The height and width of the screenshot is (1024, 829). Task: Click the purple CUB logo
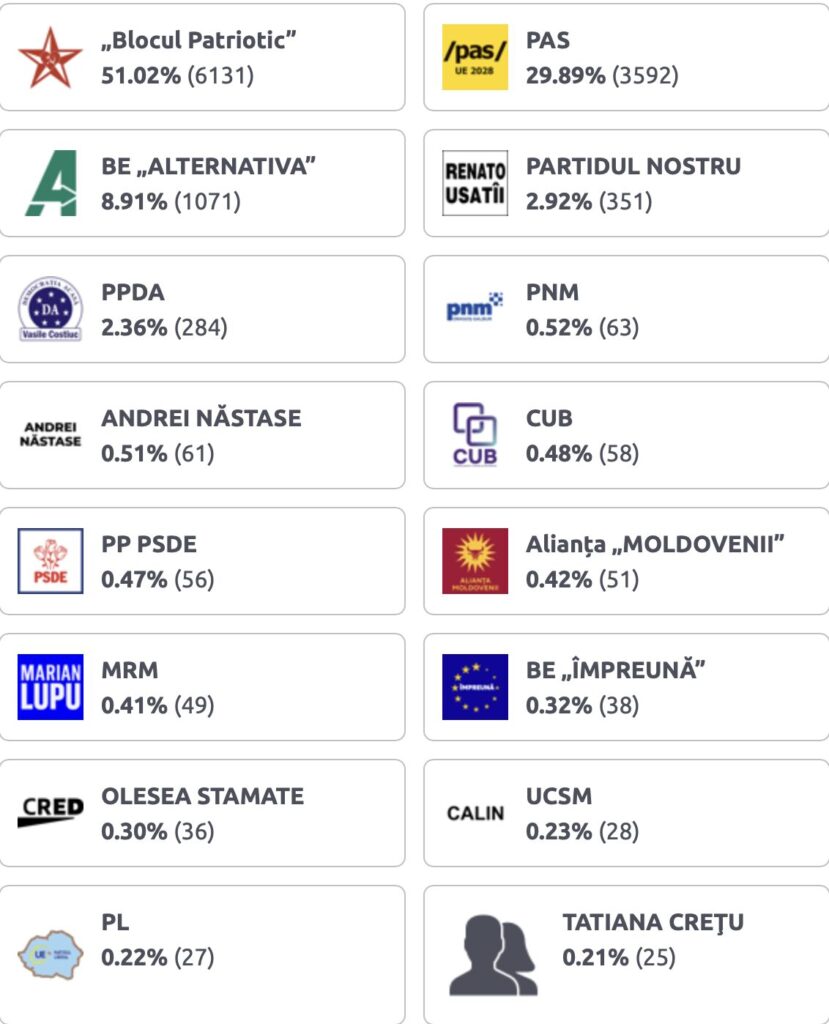[x=475, y=434]
